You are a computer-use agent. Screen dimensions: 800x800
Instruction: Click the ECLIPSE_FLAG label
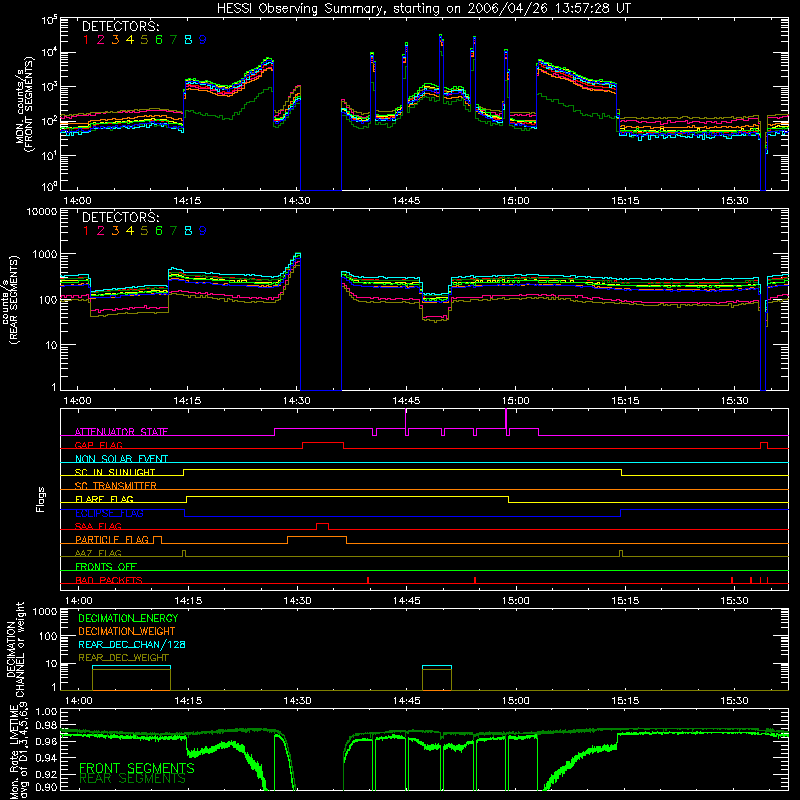click(109, 513)
